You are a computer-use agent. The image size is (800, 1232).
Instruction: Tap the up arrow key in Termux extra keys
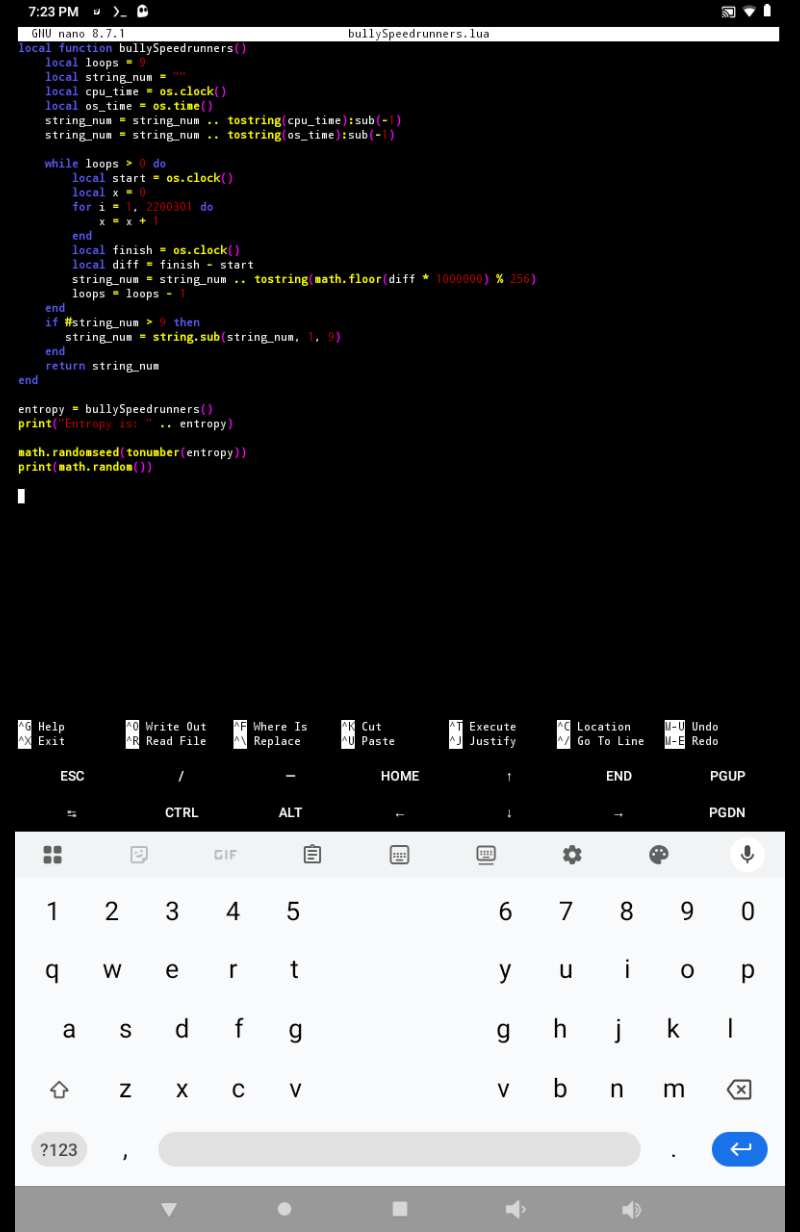(509, 776)
